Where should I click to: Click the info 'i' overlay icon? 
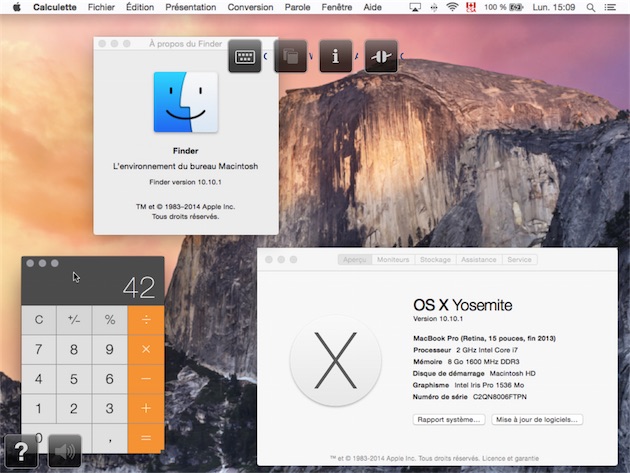[336, 56]
